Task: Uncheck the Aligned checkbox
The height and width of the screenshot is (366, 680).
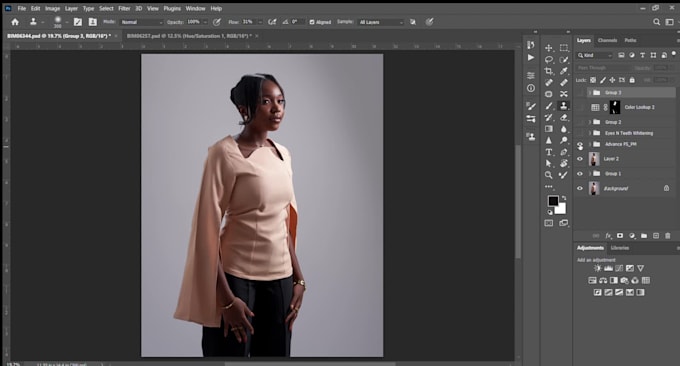Action: [x=312, y=22]
